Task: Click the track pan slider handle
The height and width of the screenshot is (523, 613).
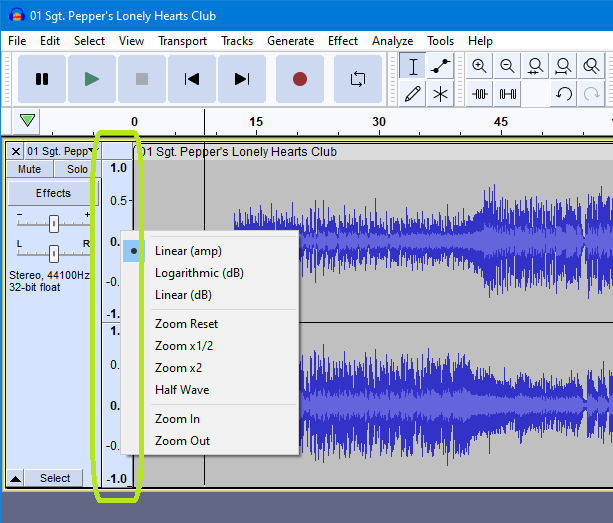Action: [54, 253]
